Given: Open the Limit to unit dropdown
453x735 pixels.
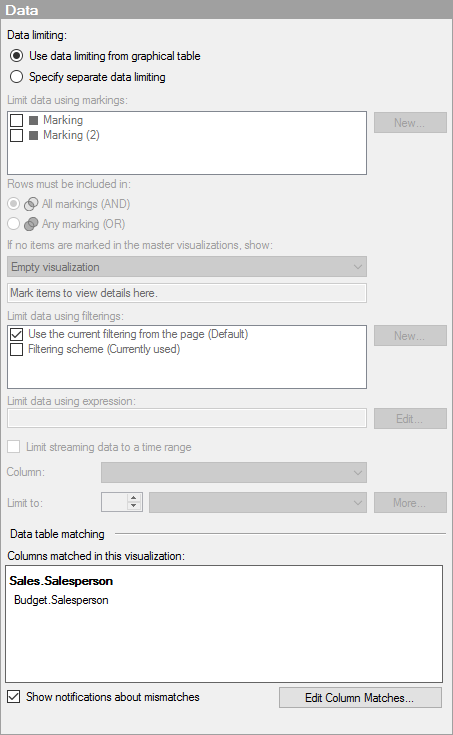Looking at the screenshot, I should coord(258,502).
